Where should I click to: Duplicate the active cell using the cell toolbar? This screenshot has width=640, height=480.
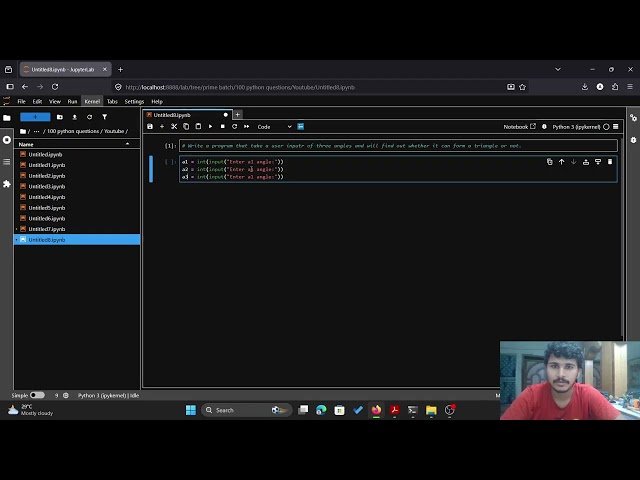(550, 162)
